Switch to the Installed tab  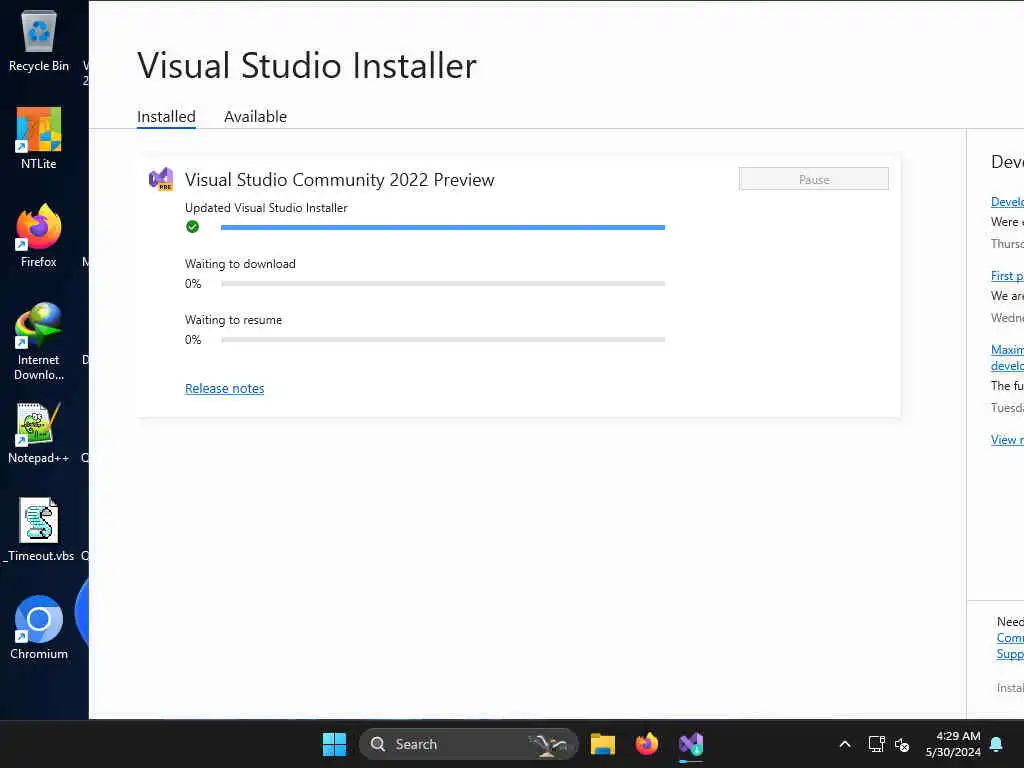[166, 116]
